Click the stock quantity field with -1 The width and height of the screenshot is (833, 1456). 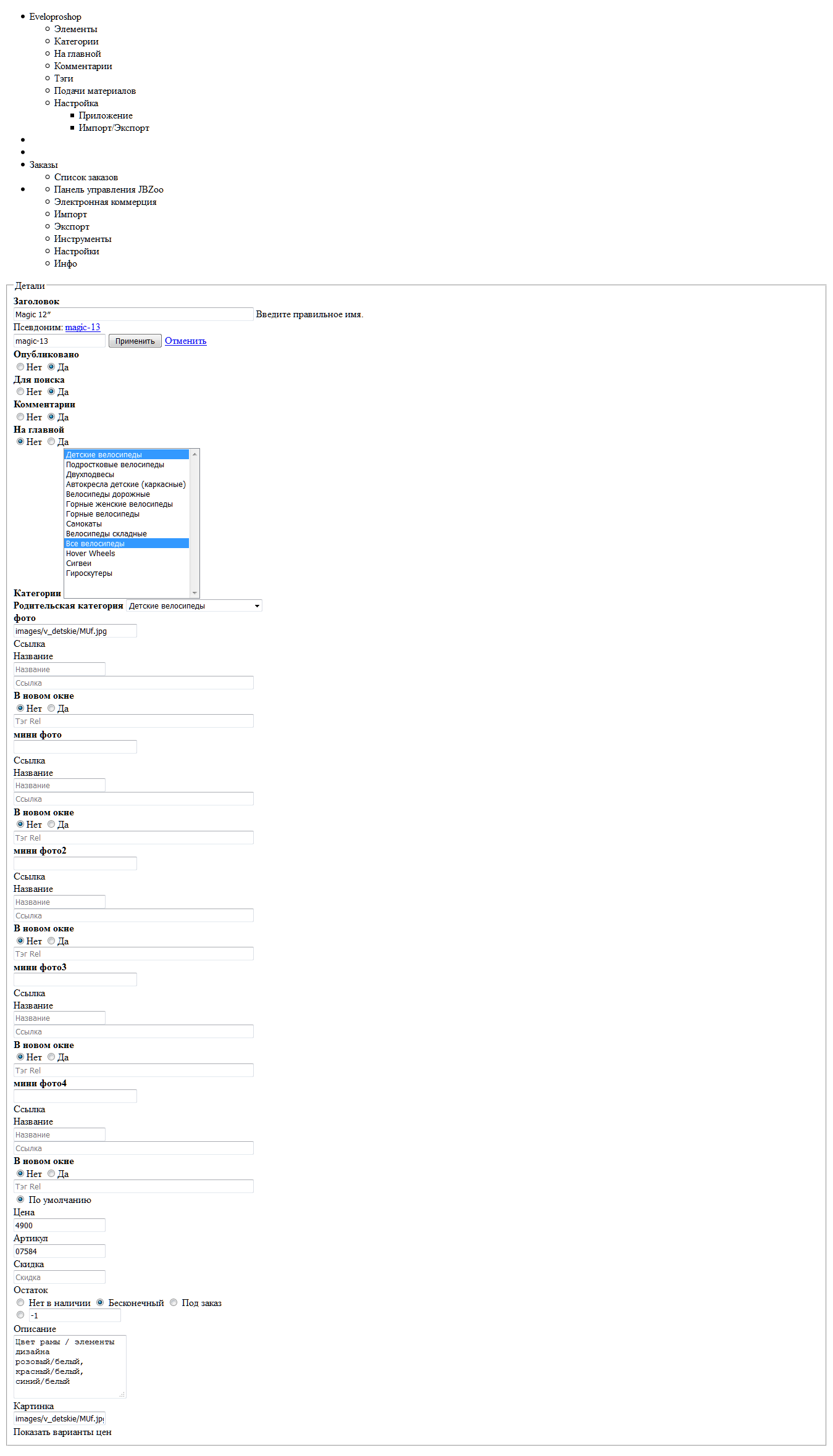(x=75, y=1315)
